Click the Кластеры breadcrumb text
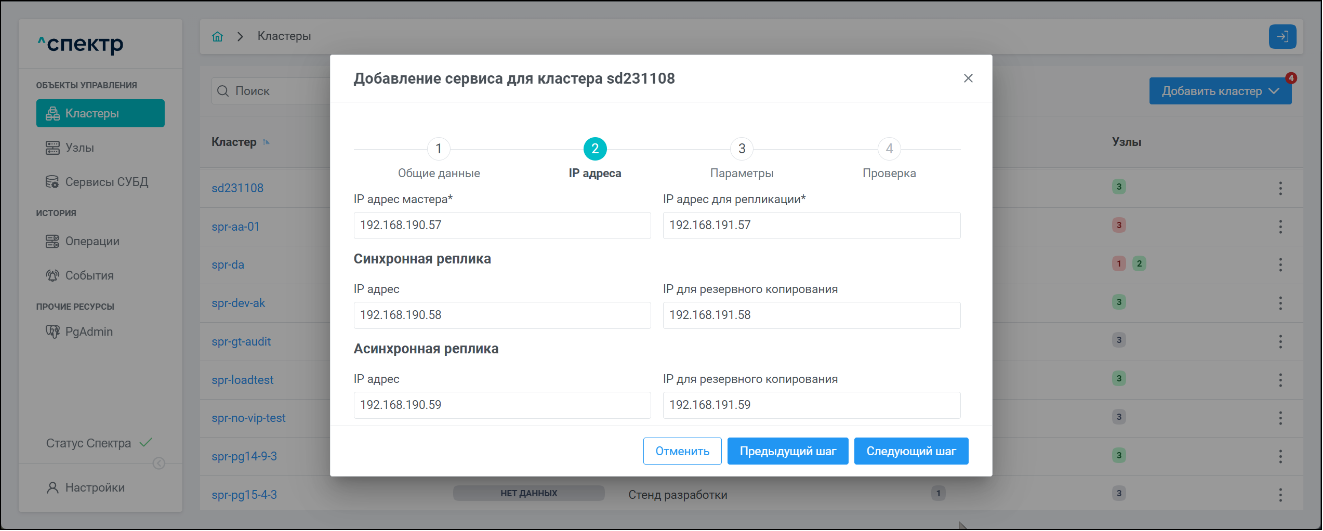This screenshot has height=531, width=1323. 284,36
